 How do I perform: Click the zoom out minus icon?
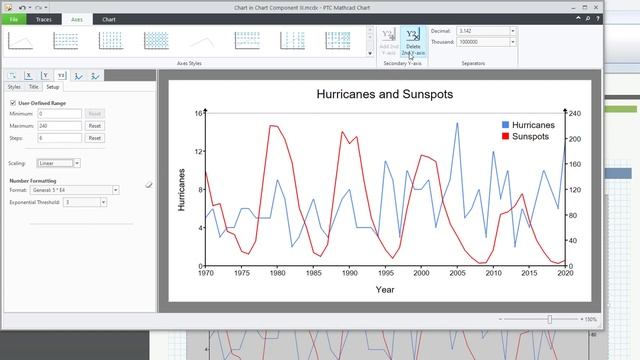point(500,319)
